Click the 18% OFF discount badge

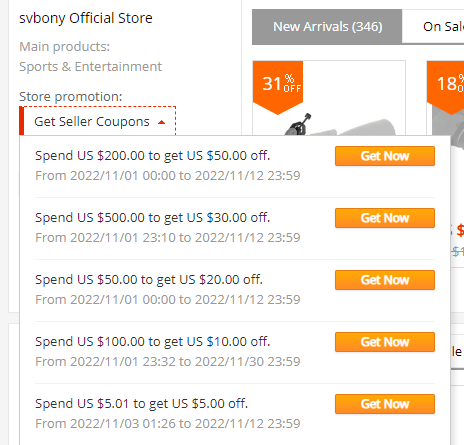click(446, 87)
